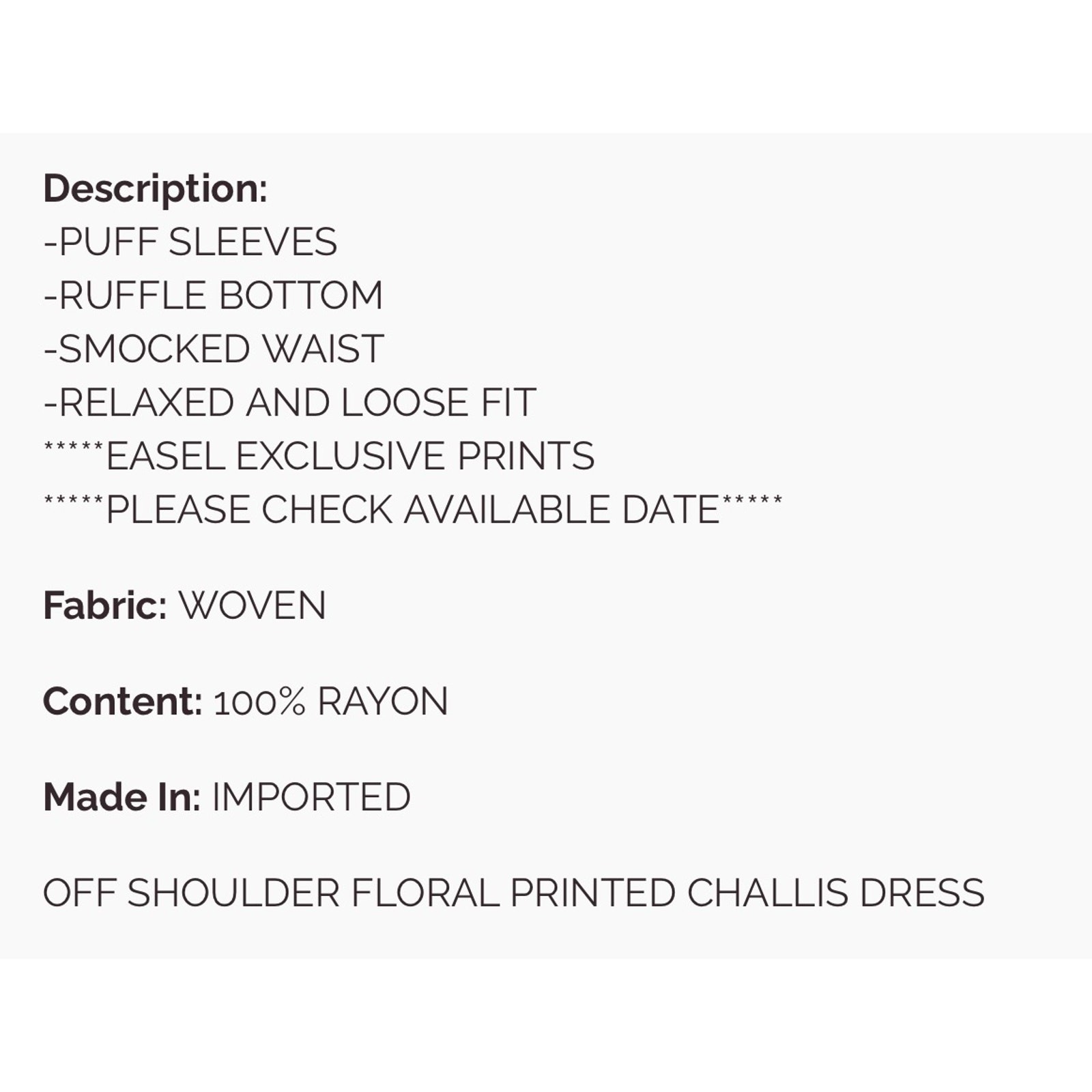
Task: Click the IMPORTED value text
Action: [x=311, y=797]
